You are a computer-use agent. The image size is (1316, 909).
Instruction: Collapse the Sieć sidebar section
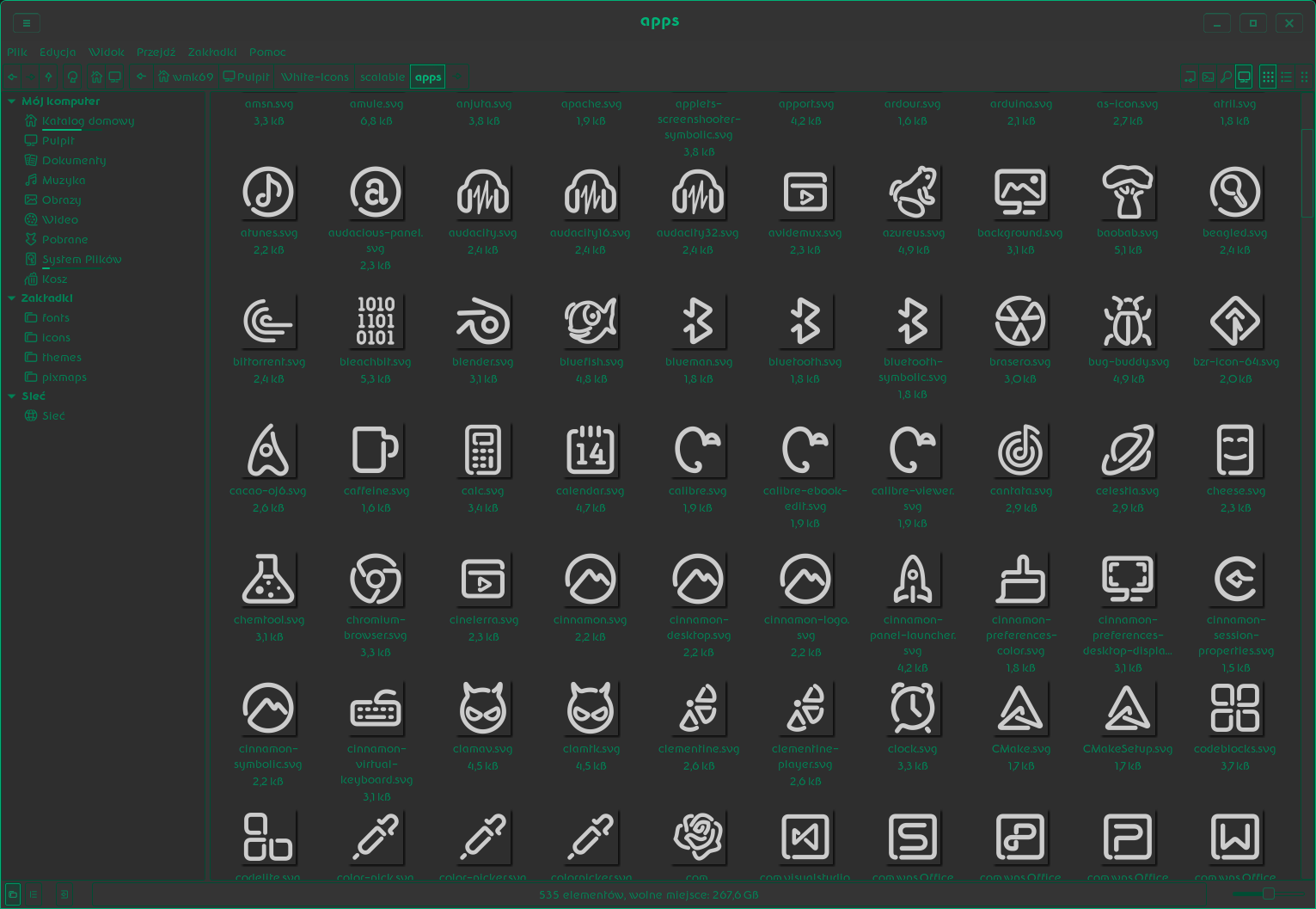pos(11,396)
